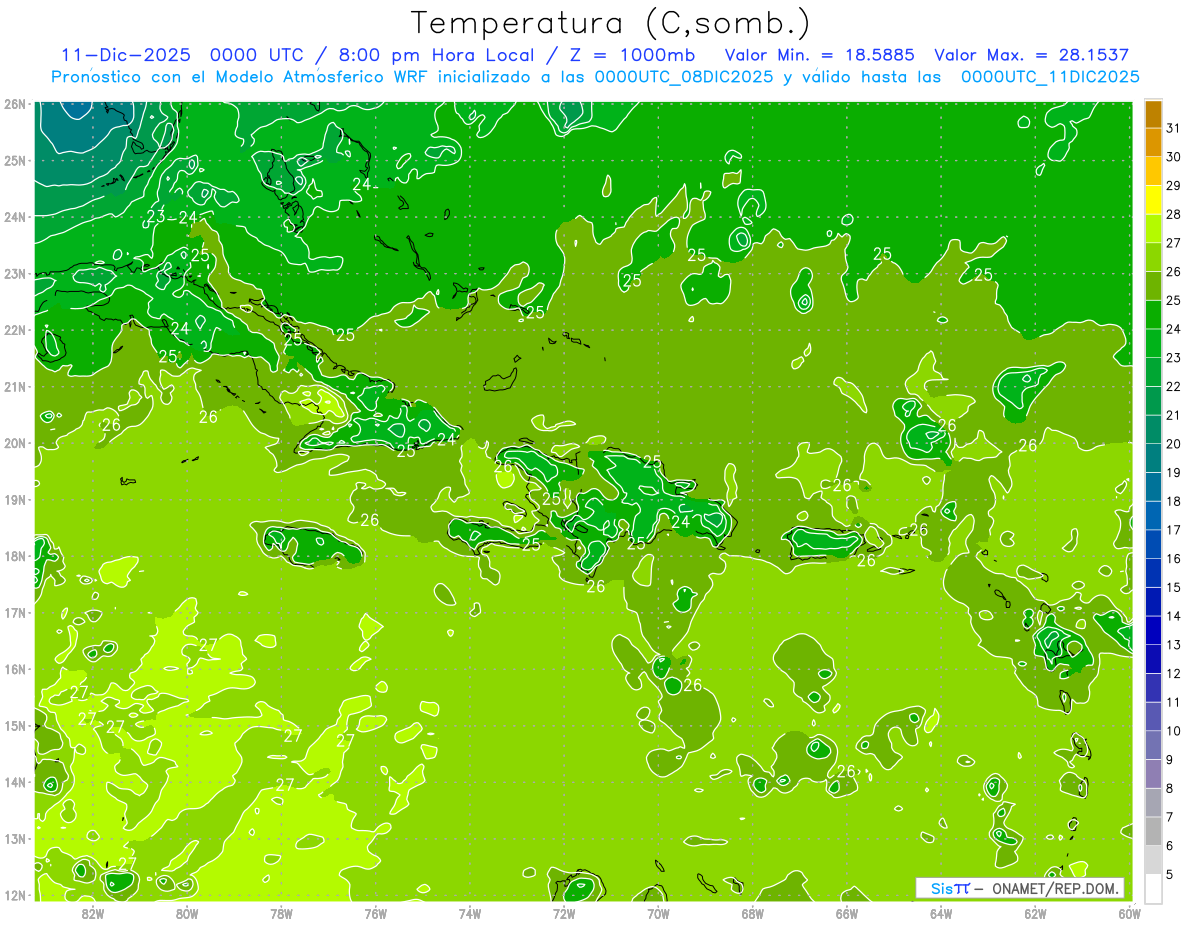Click the orange color scale segment between 30 and 31

[x=1154, y=142]
